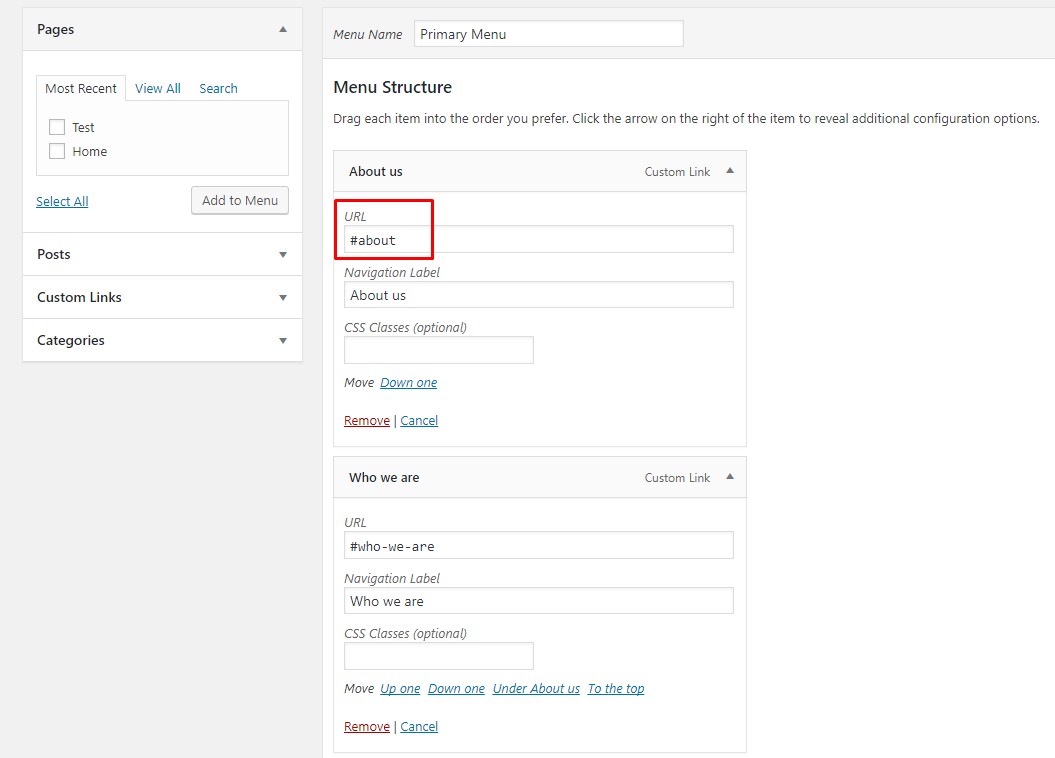Image resolution: width=1055 pixels, height=758 pixels.
Task: Open the Search tab in Pages
Action: (x=218, y=88)
